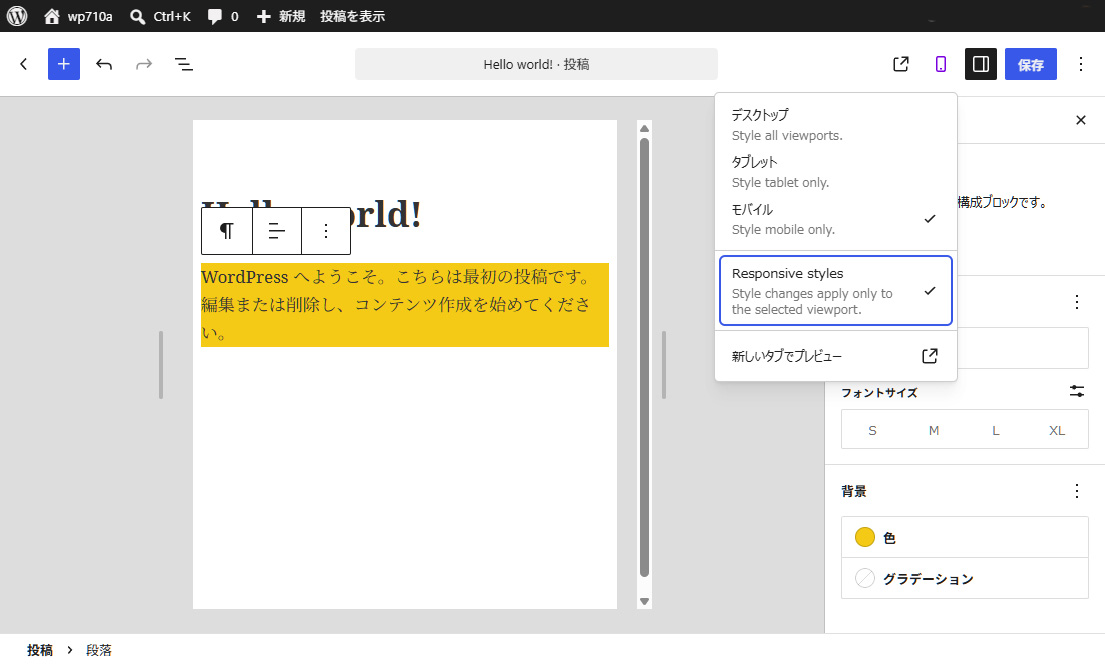The width and height of the screenshot is (1105, 666).
Task: Open the text alignment control
Action: [277, 230]
